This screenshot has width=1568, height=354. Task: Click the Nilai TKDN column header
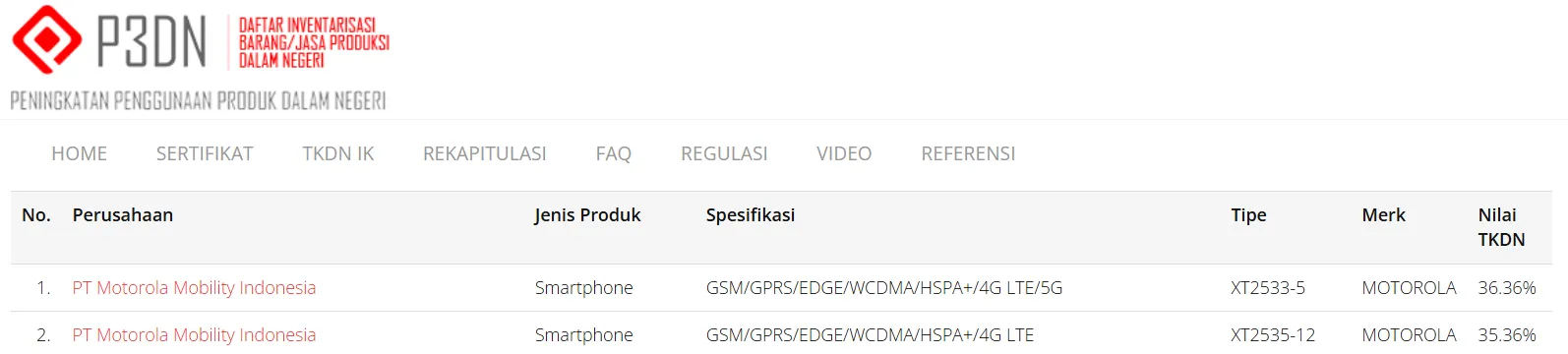[x=1501, y=227]
